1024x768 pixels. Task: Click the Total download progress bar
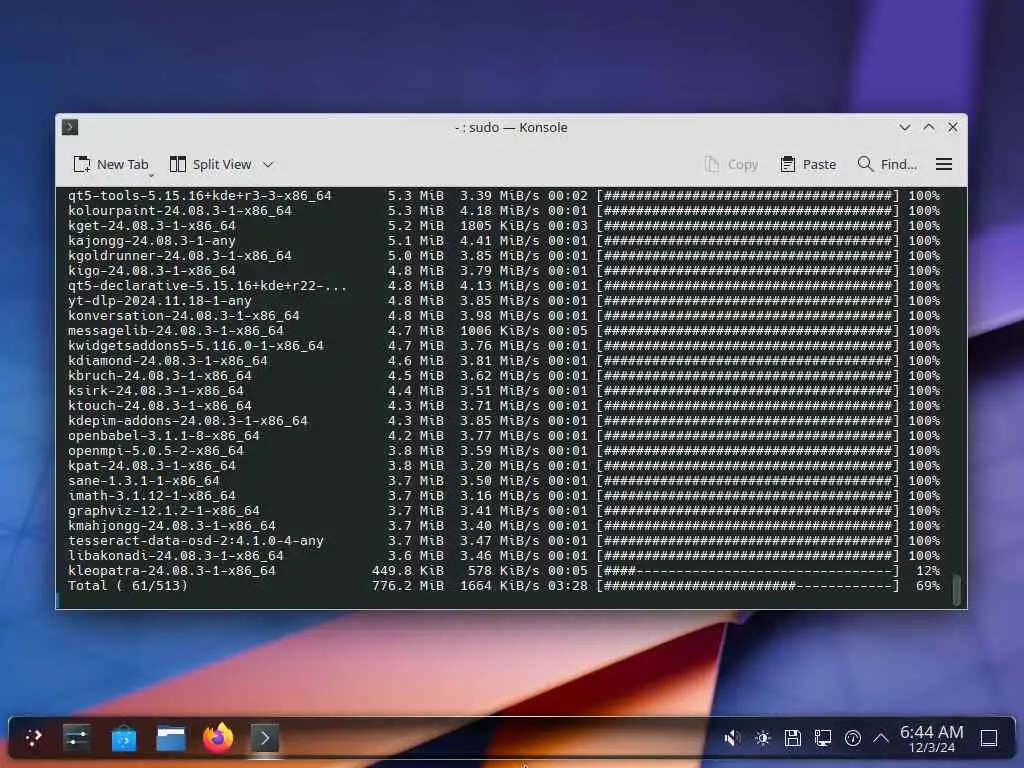pos(748,586)
